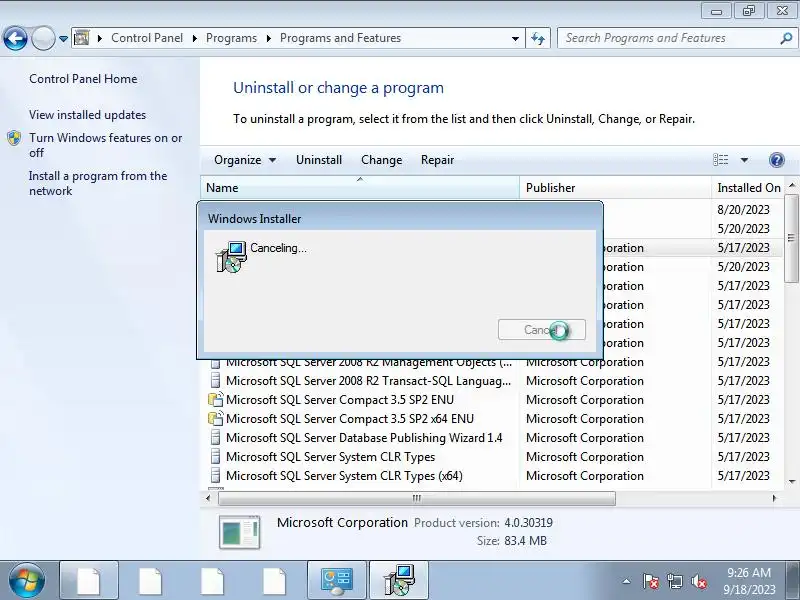
Task: Click the muted volume tray icon
Action: pos(698,581)
